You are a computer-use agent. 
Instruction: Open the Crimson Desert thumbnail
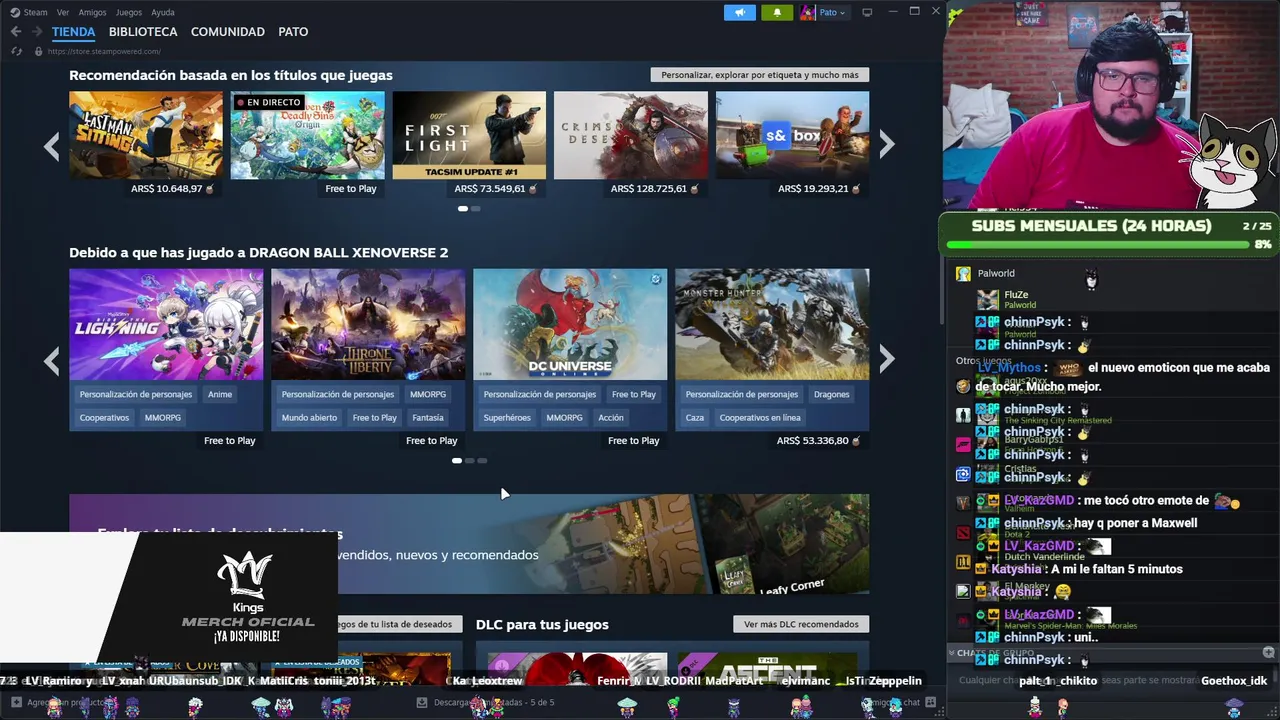click(631, 135)
